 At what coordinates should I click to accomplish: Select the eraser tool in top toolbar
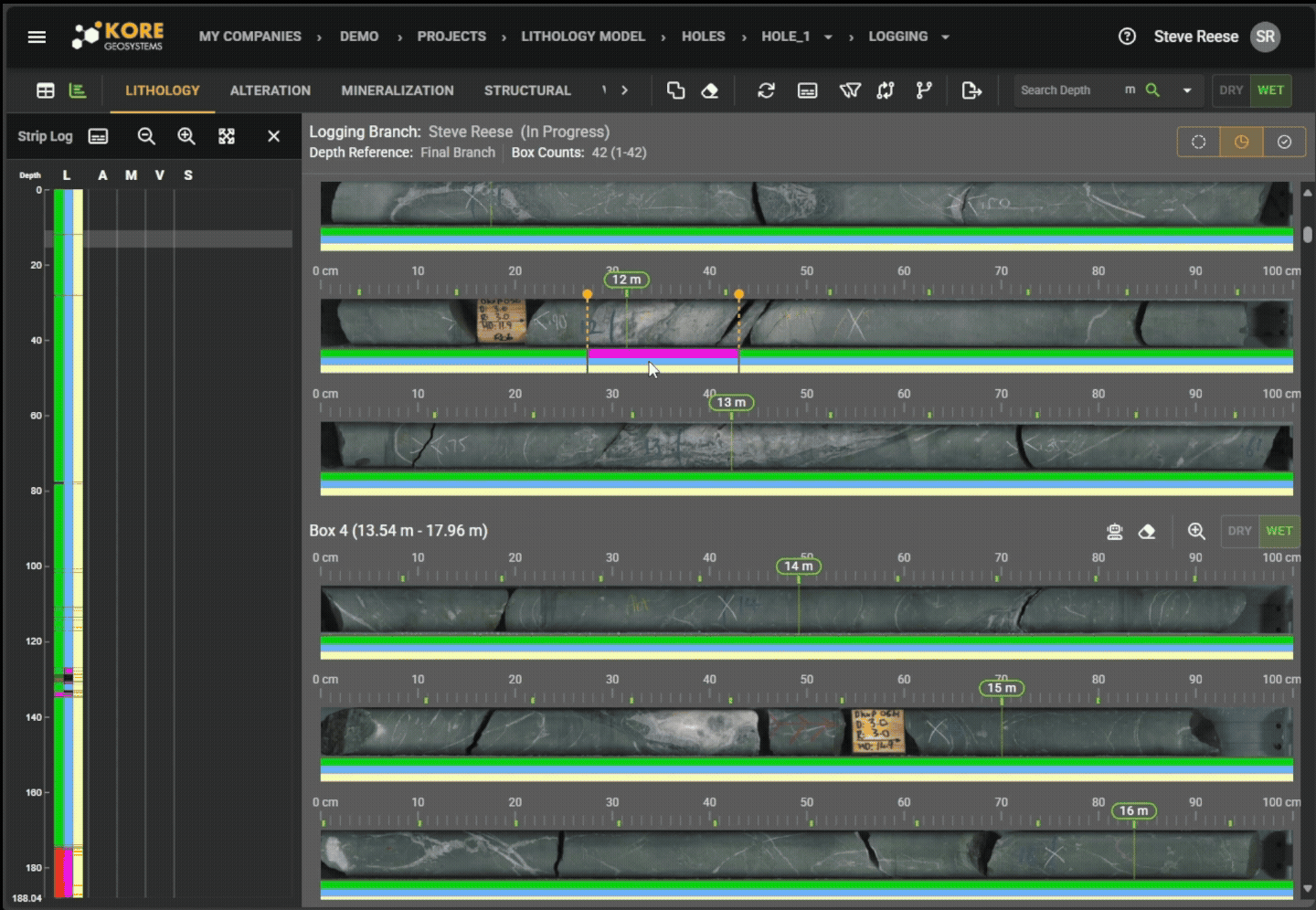point(710,90)
